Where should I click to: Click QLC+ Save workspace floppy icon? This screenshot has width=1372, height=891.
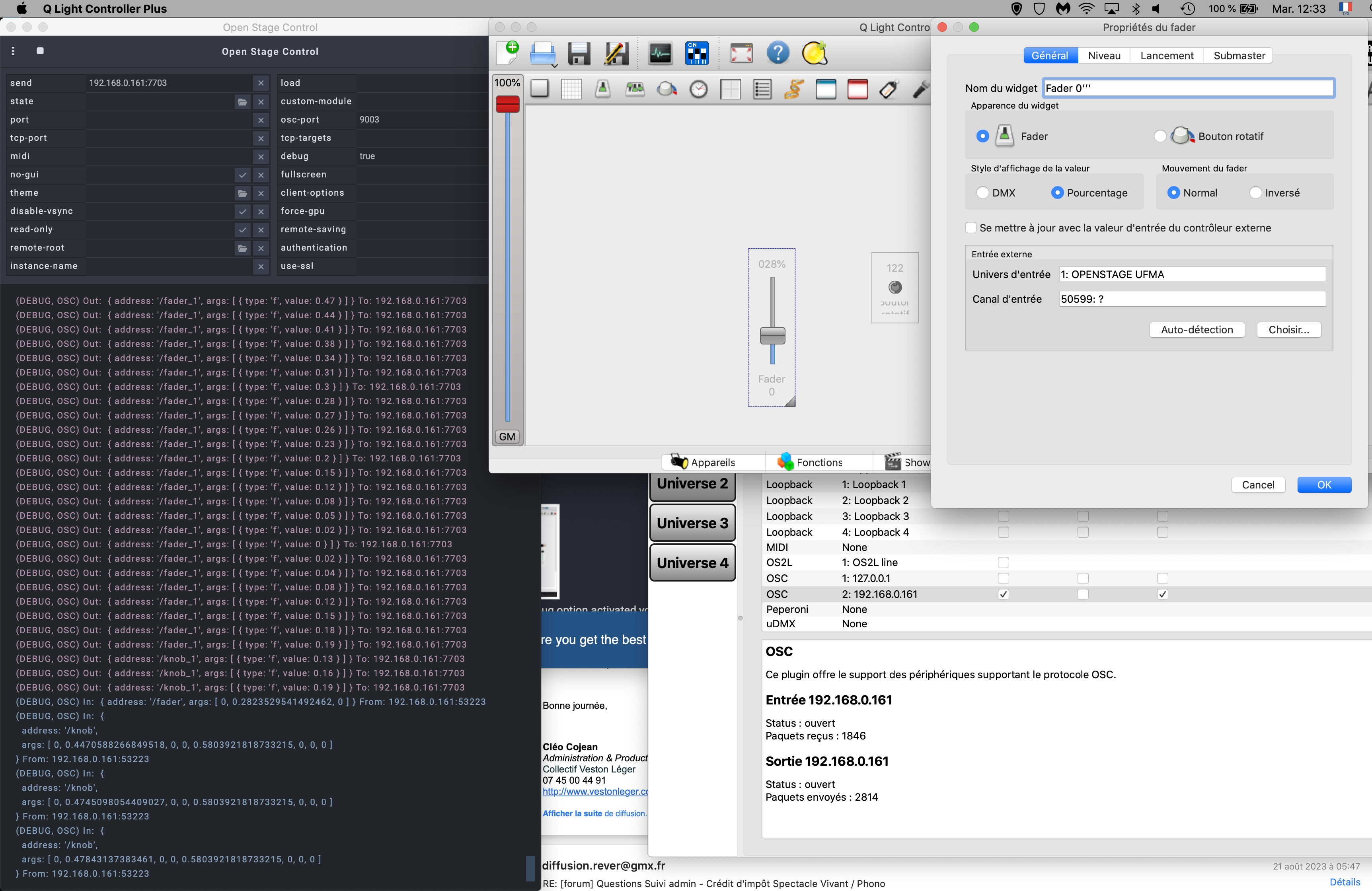pos(579,53)
